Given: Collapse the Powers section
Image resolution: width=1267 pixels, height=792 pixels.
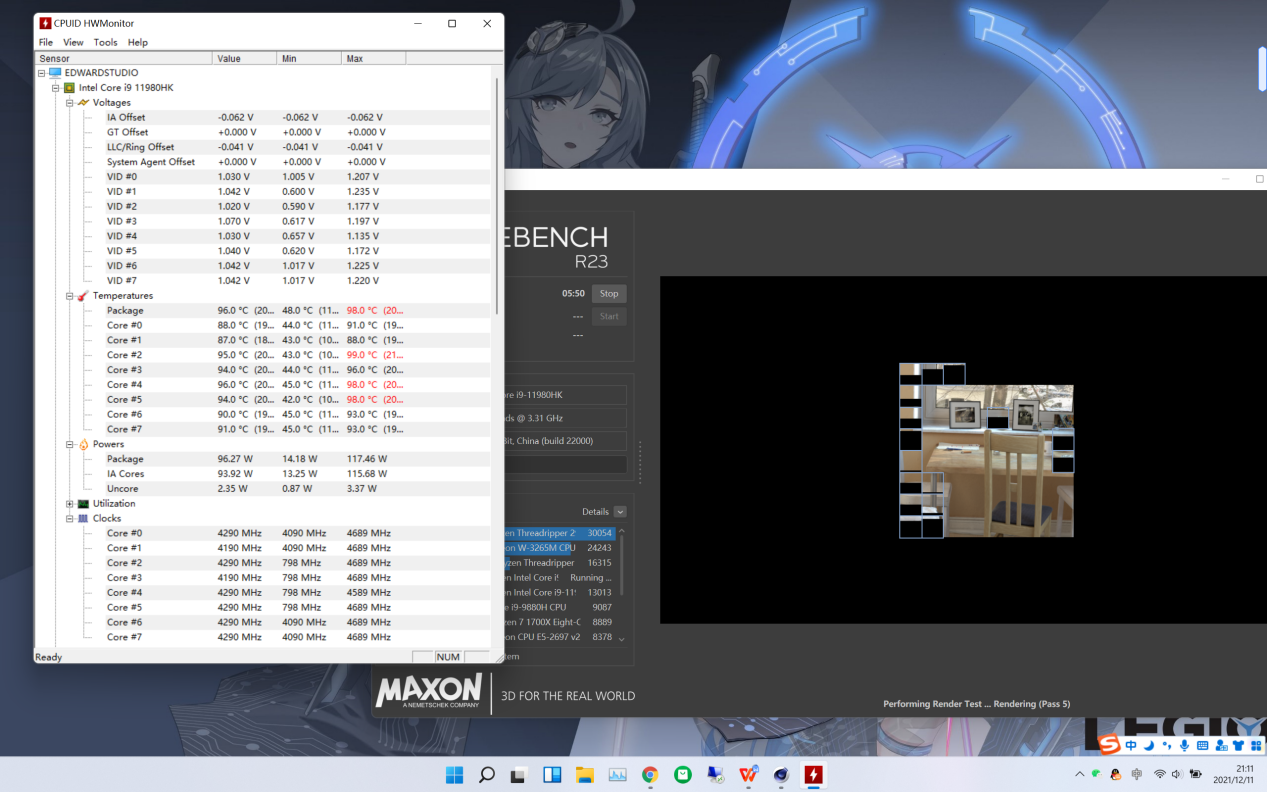Looking at the screenshot, I should pos(69,444).
